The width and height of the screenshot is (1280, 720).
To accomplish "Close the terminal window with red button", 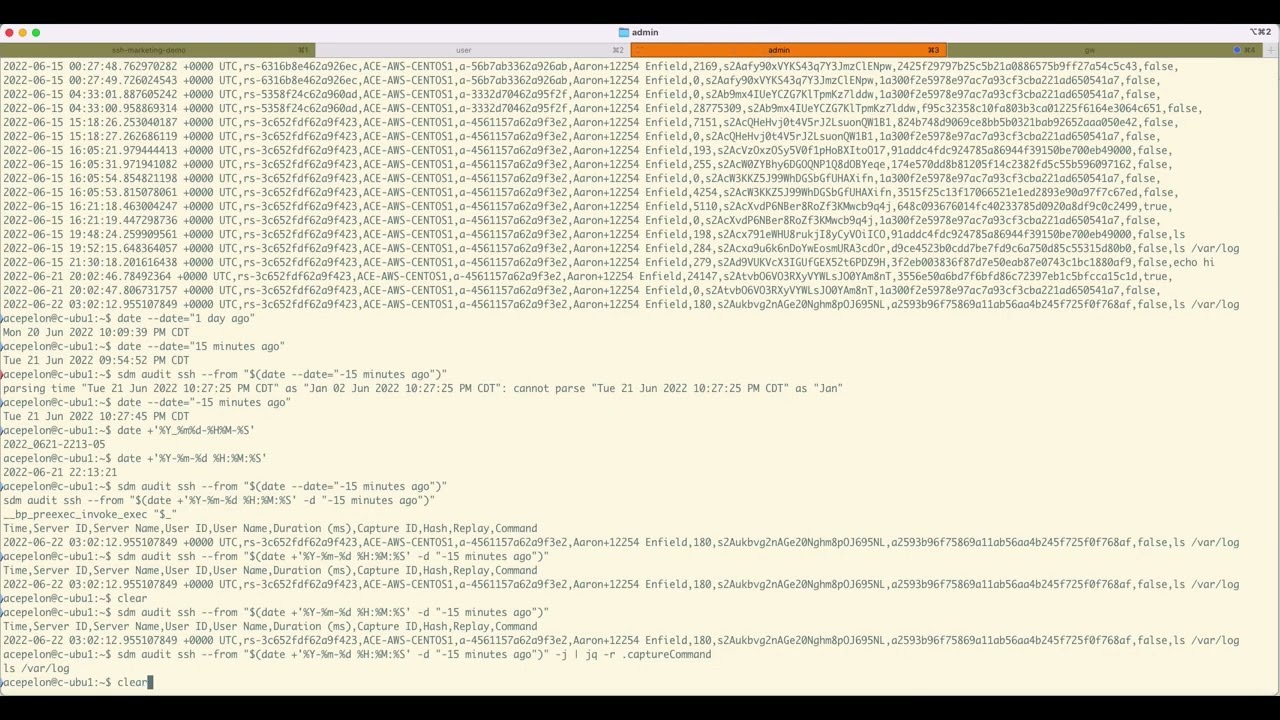I will 8,33.
